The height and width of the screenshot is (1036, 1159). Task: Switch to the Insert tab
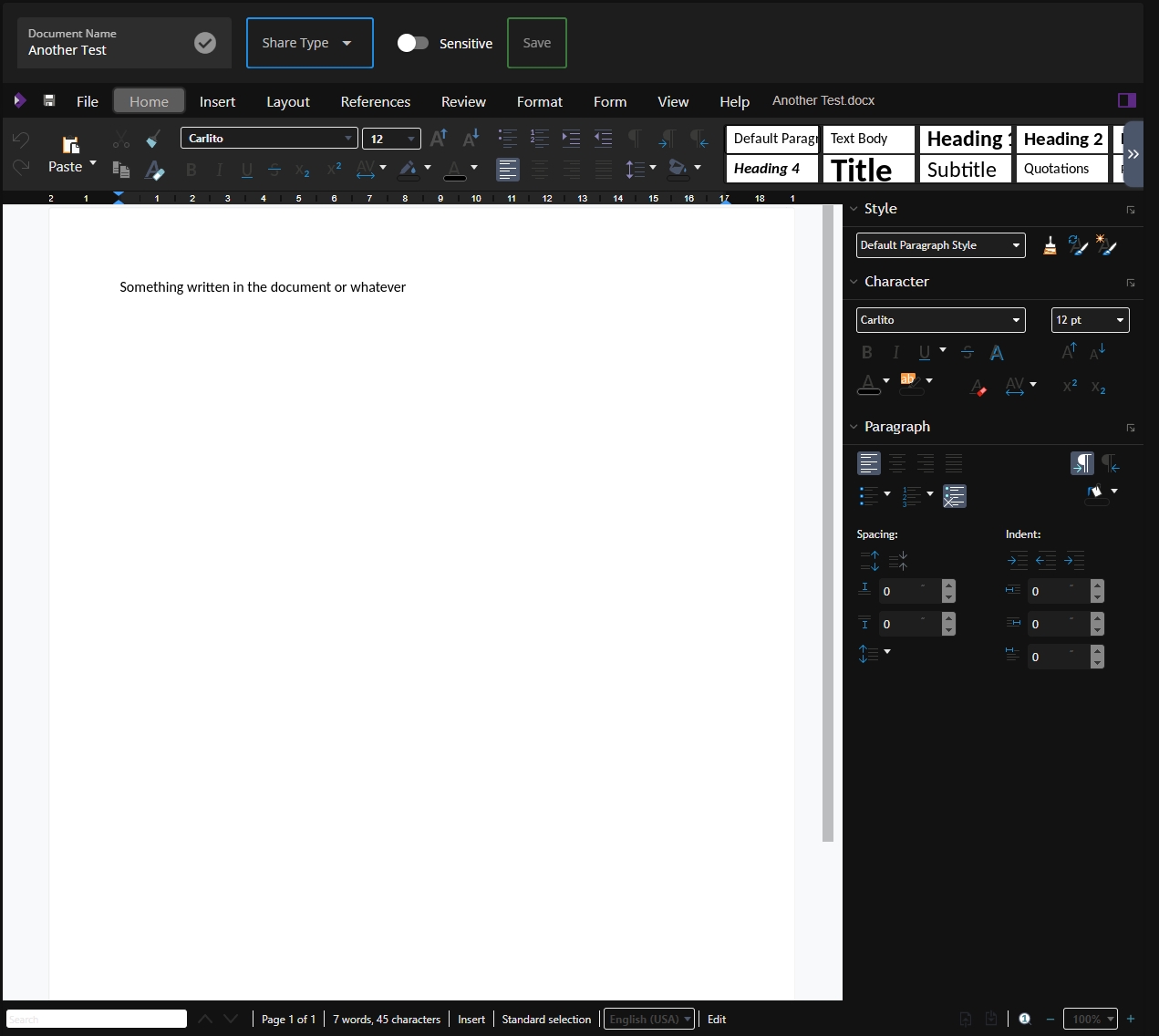(217, 101)
